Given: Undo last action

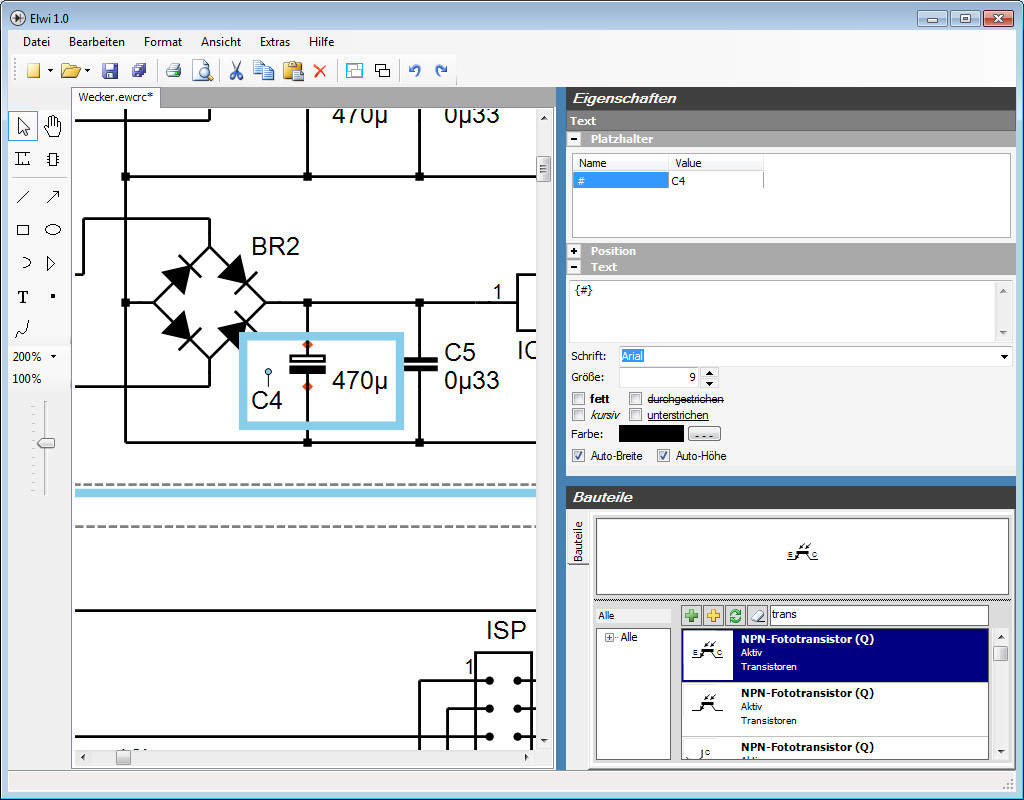Looking at the screenshot, I should pos(414,71).
